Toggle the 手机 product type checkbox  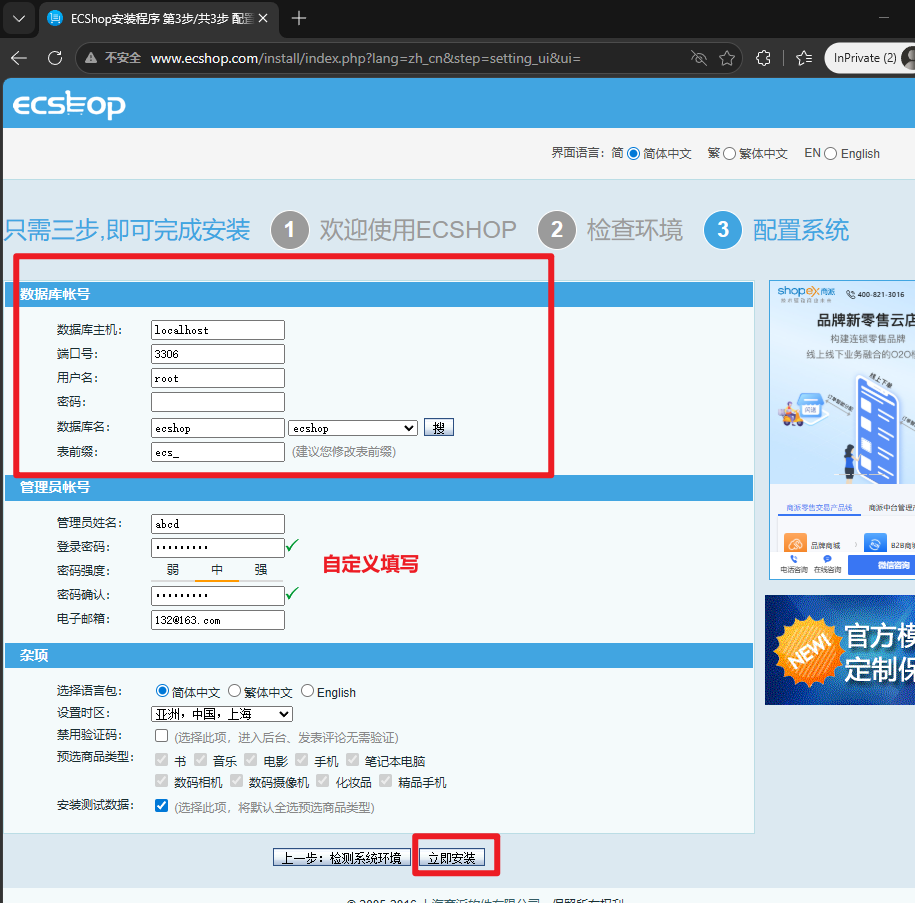pyautogui.click(x=302, y=759)
